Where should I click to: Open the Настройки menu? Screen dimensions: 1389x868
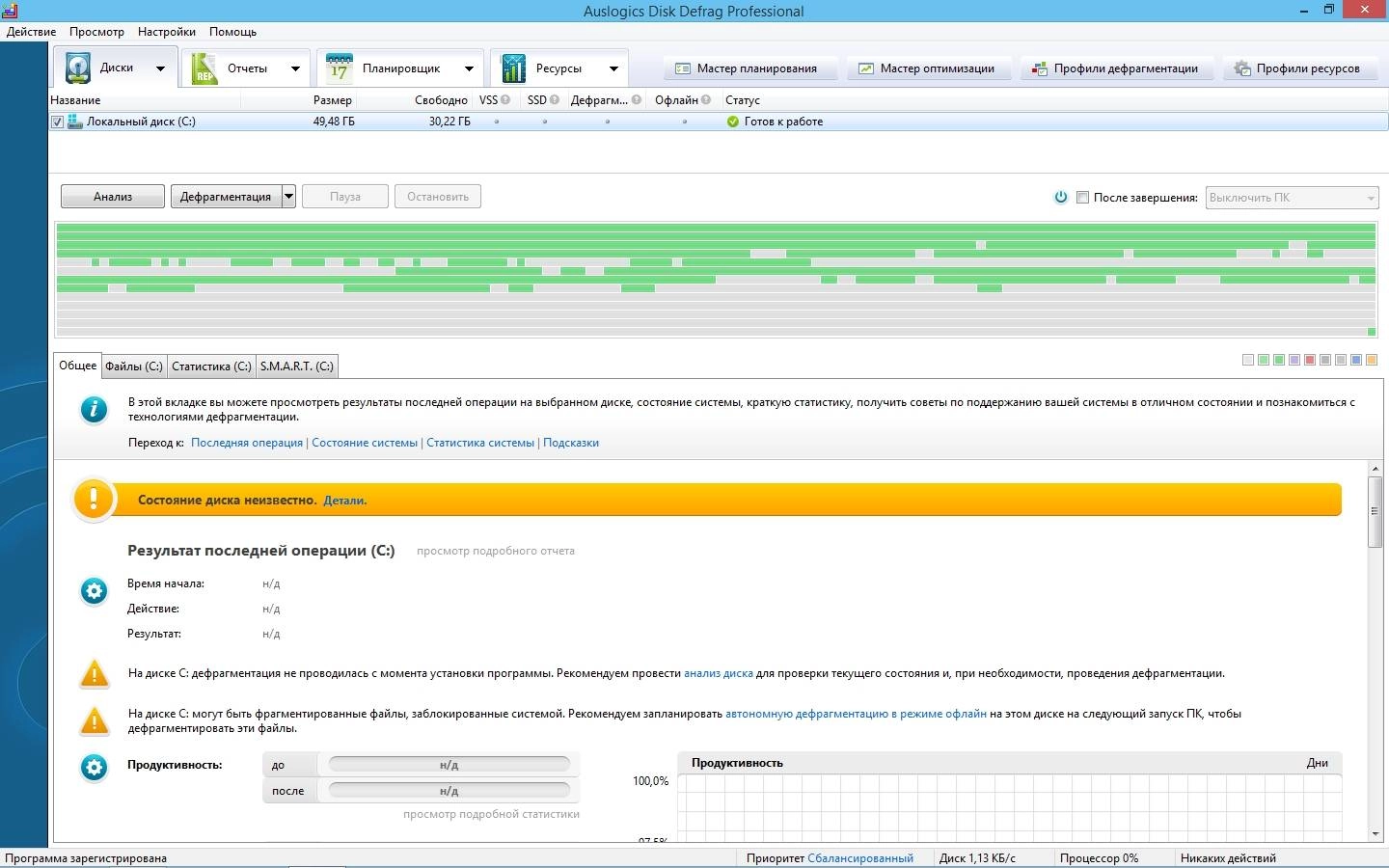(x=167, y=32)
